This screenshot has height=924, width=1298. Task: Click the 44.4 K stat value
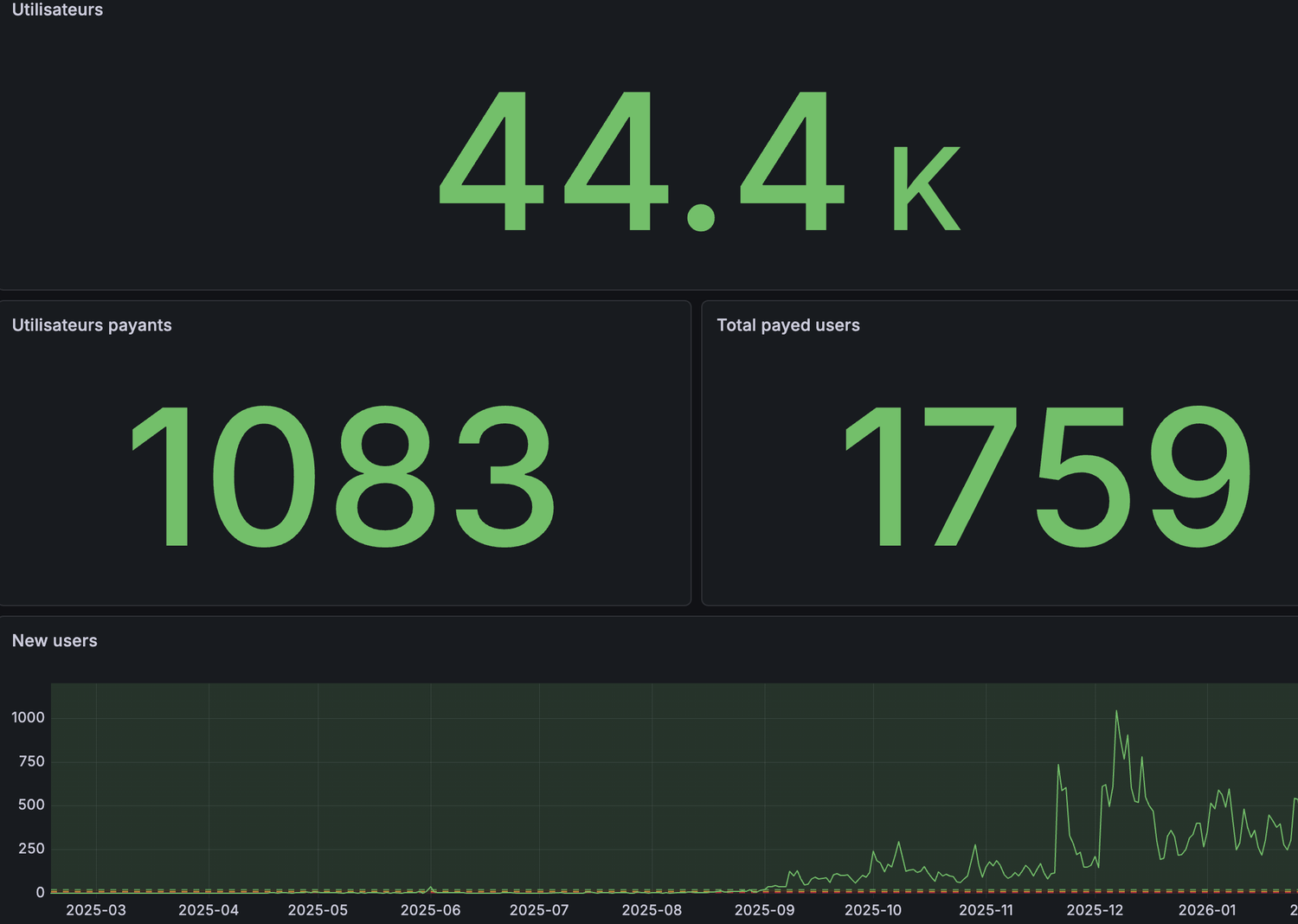click(x=699, y=162)
